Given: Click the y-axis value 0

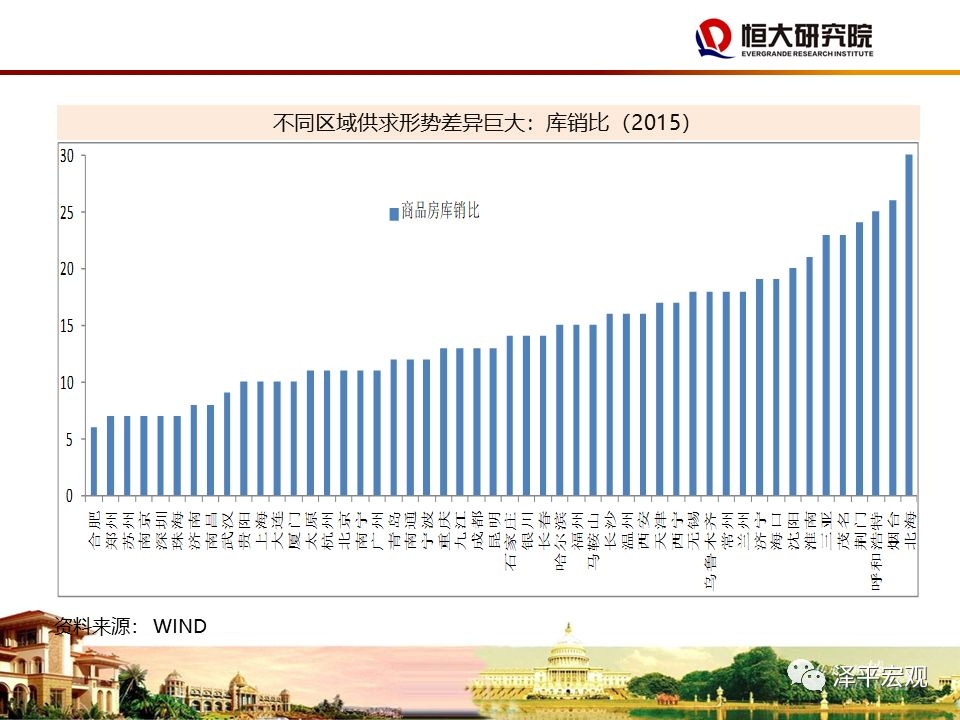Looking at the screenshot, I should [x=70, y=496].
